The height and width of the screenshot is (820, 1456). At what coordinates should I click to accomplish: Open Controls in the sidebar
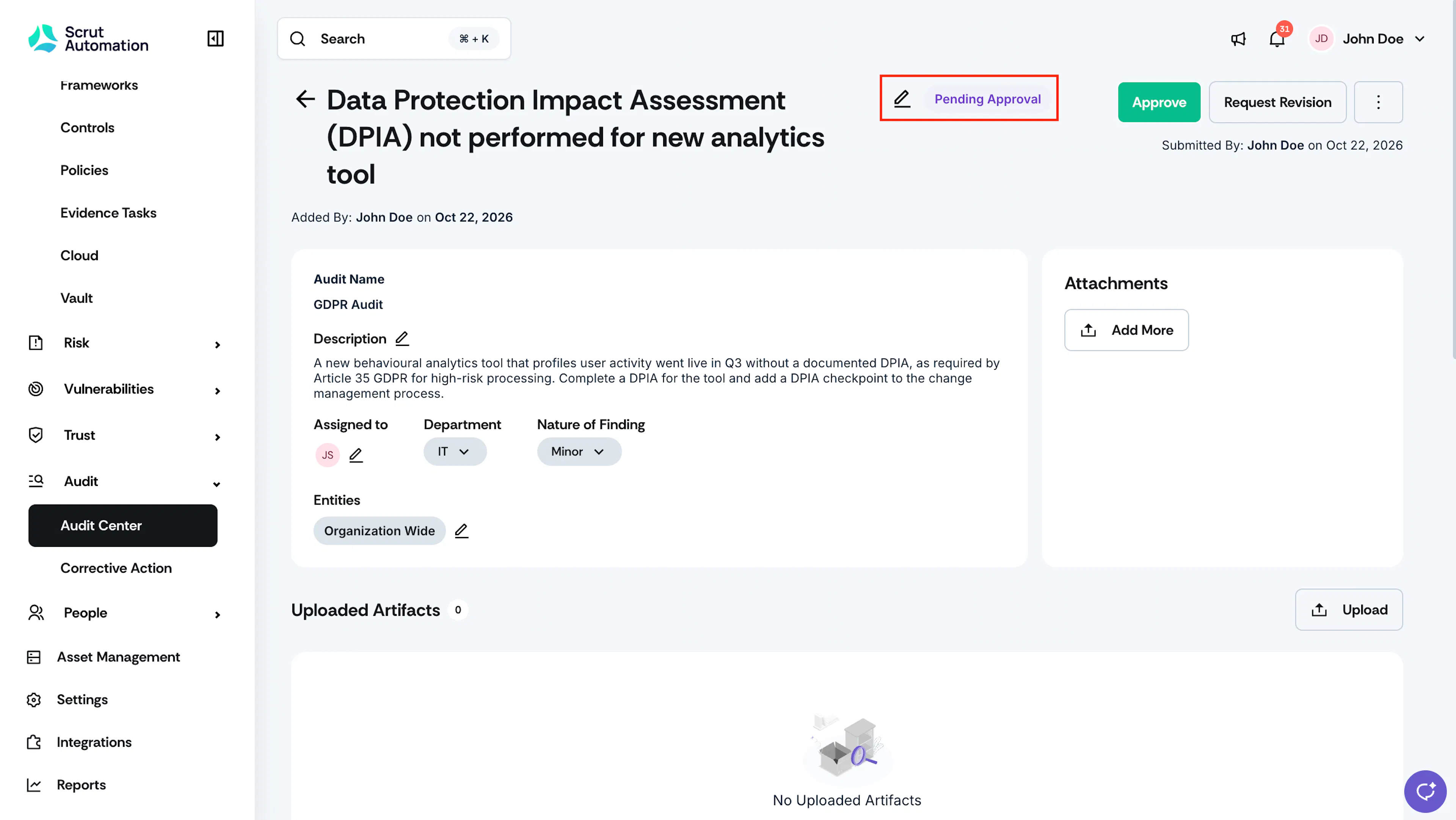(x=88, y=128)
